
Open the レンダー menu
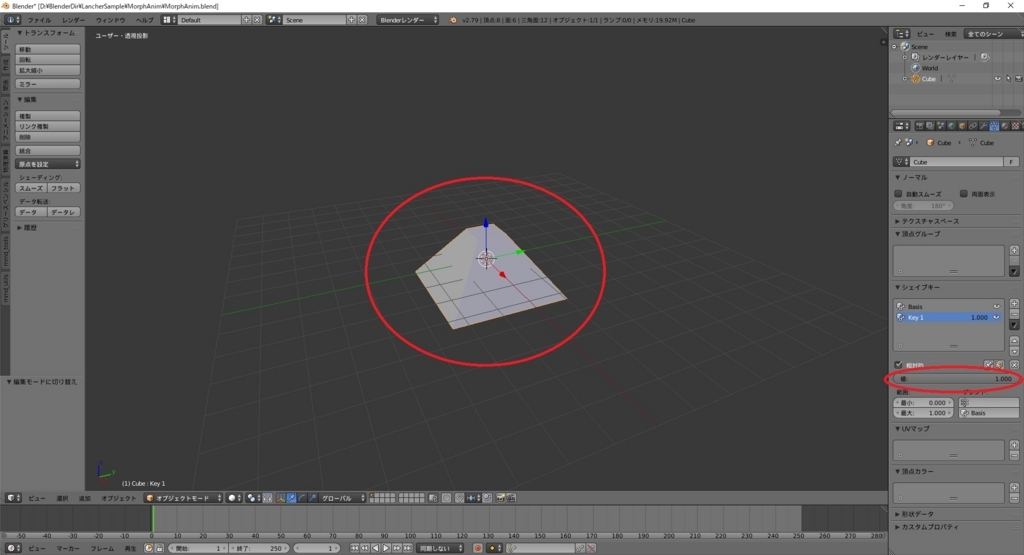[73, 20]
